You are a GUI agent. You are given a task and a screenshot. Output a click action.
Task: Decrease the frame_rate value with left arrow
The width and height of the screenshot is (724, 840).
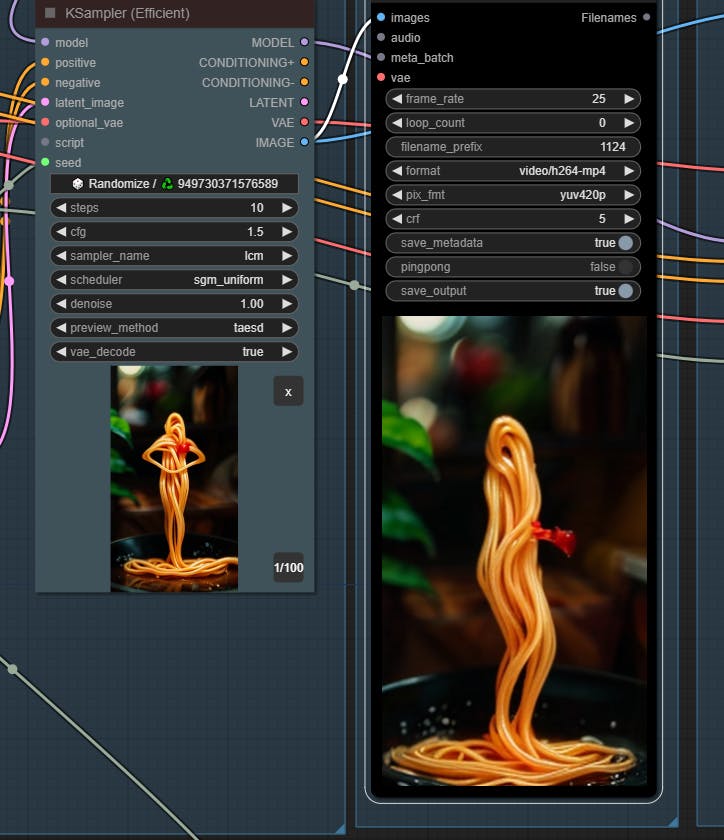[397, 99]
